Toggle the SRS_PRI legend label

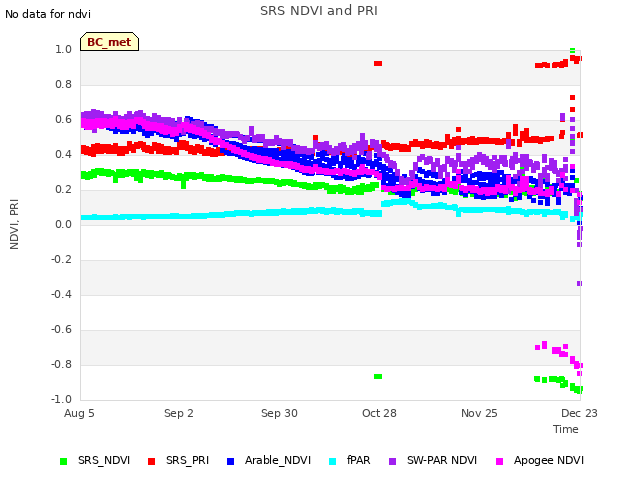coord(187,460)
